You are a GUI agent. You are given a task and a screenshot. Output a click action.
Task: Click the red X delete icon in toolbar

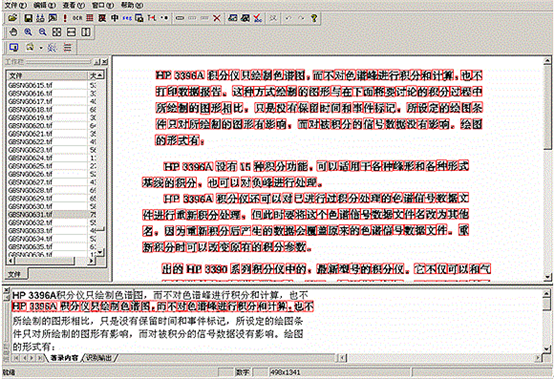[x=217, y=18]
